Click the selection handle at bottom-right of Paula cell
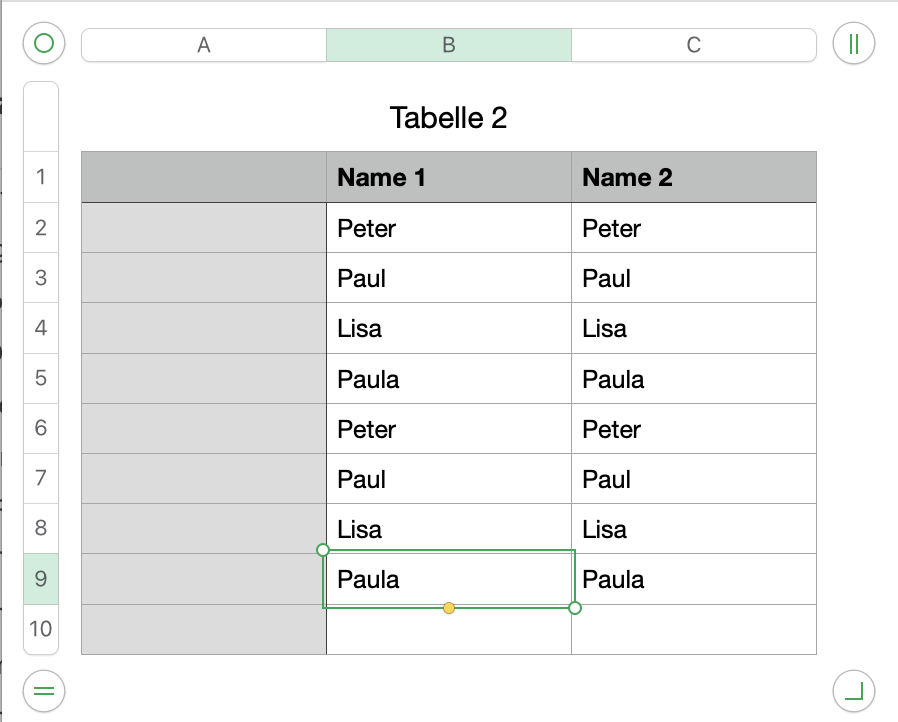This screenshot has height=722, width=898. coord(575,608)
